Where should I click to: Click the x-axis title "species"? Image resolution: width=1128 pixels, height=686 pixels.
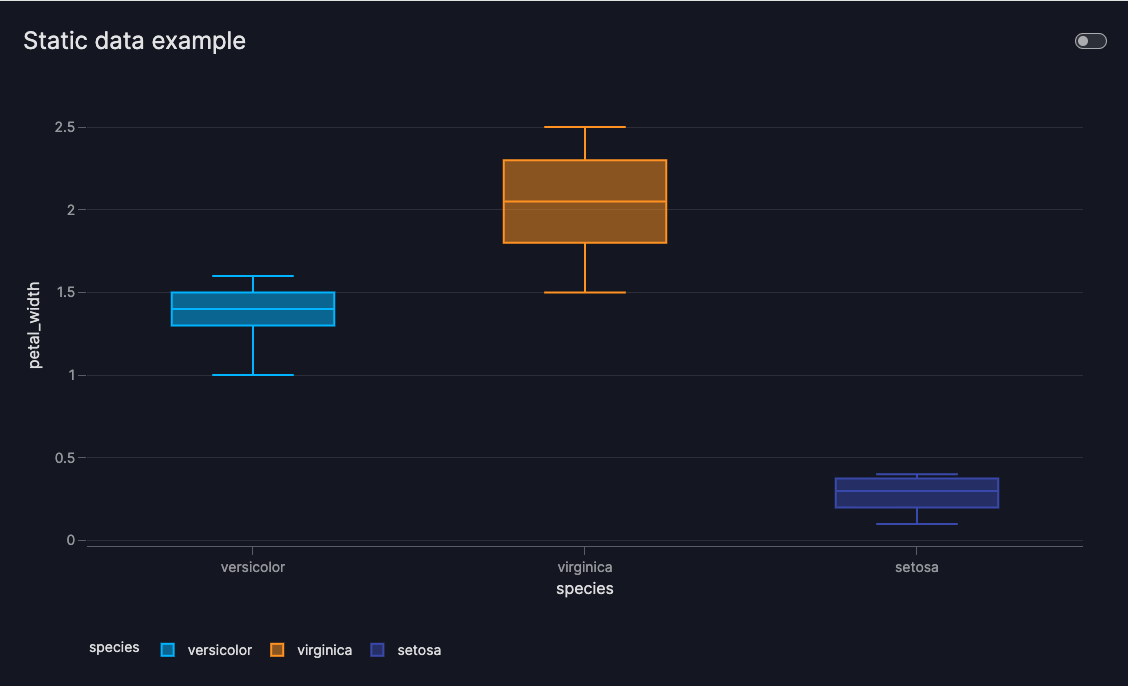585,589
